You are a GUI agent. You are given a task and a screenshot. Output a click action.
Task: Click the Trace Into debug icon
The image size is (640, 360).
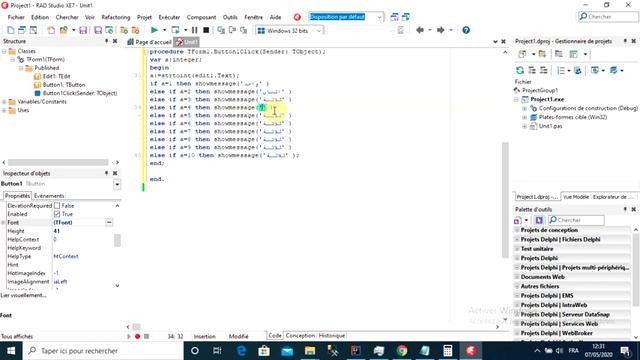point(221,30)
